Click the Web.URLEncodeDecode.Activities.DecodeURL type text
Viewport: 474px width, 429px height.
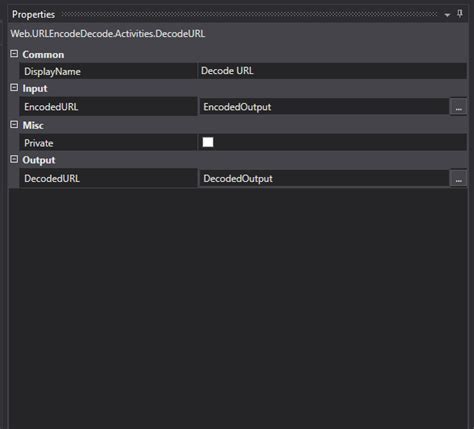[108, 34]
